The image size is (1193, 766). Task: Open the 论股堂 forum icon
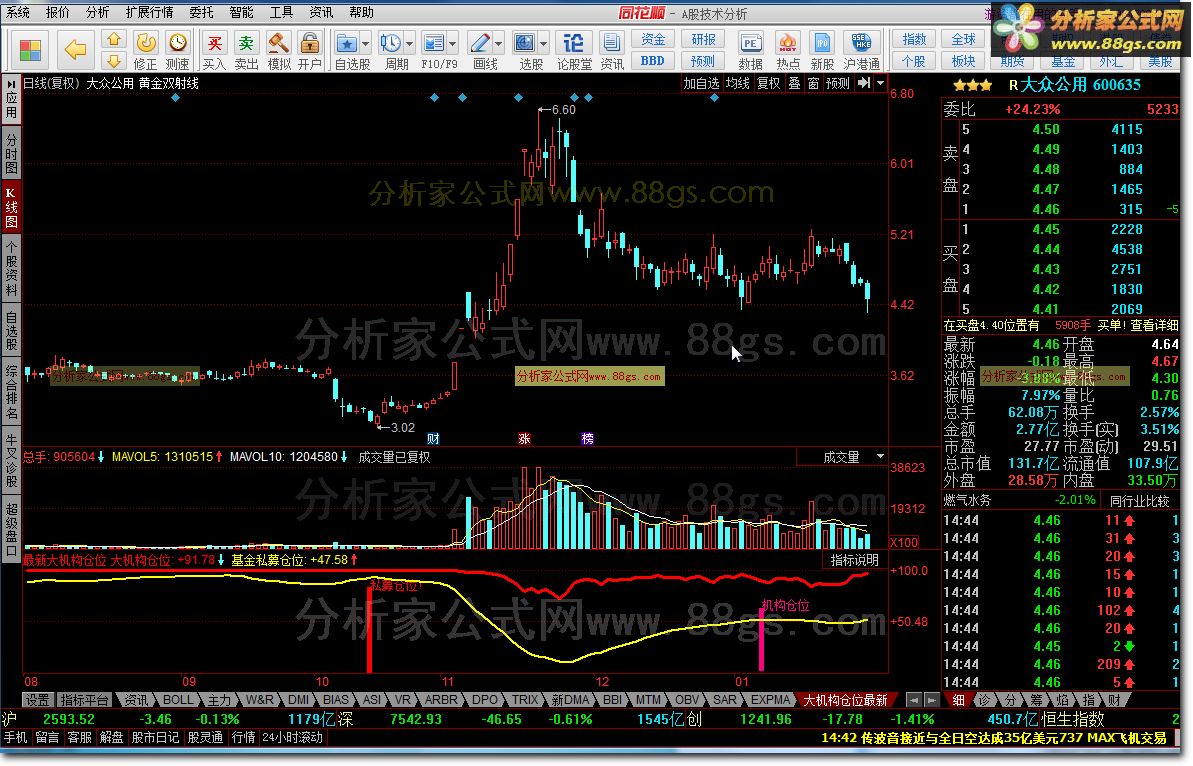point(574,50)
